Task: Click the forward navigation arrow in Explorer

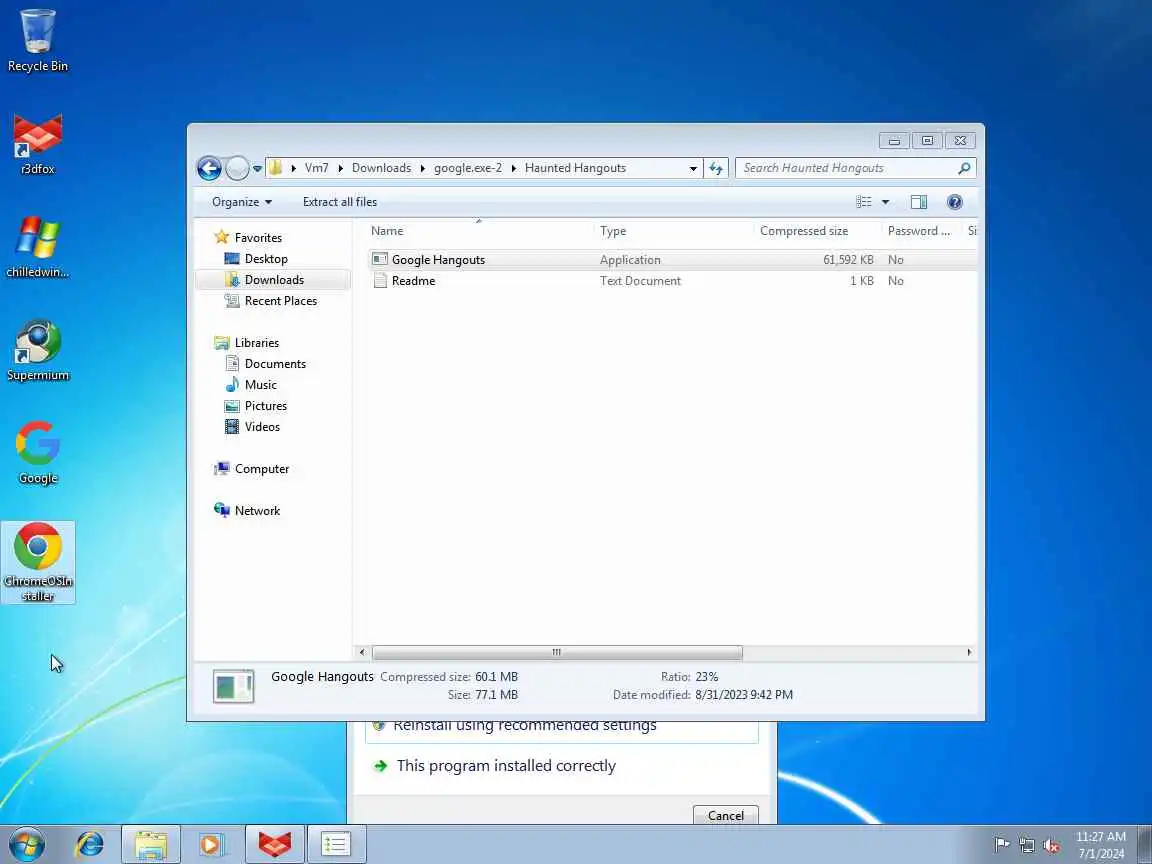Action: point(237,168)
